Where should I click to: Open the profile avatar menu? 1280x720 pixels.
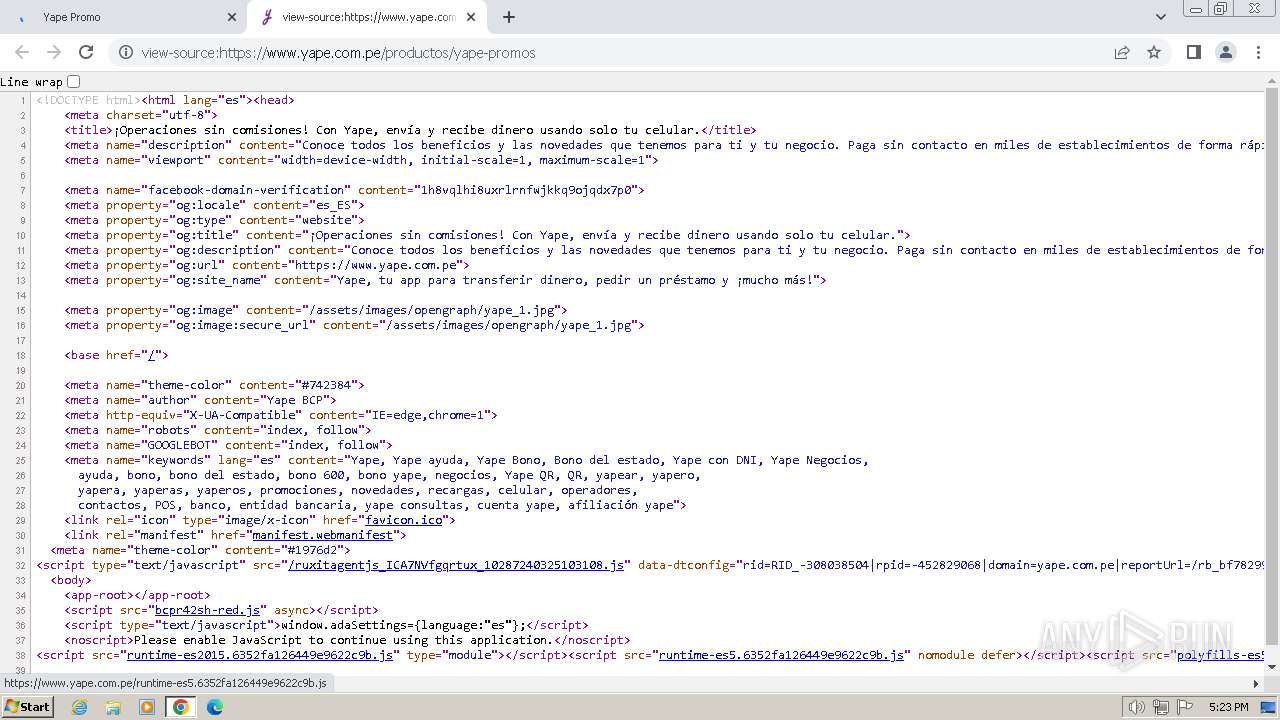[1225, 53]
